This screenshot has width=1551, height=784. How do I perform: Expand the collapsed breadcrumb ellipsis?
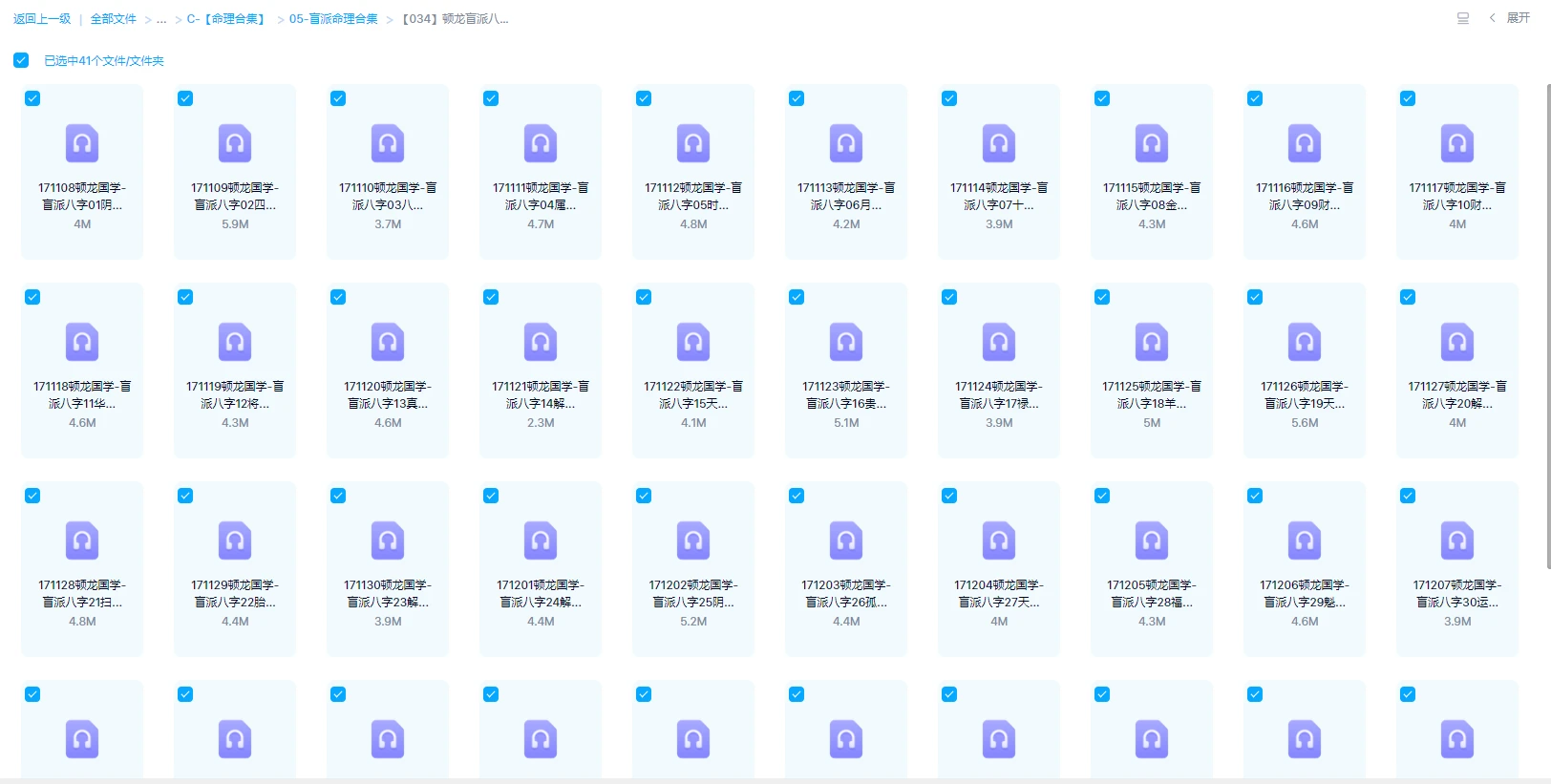[x=161, y=19]
